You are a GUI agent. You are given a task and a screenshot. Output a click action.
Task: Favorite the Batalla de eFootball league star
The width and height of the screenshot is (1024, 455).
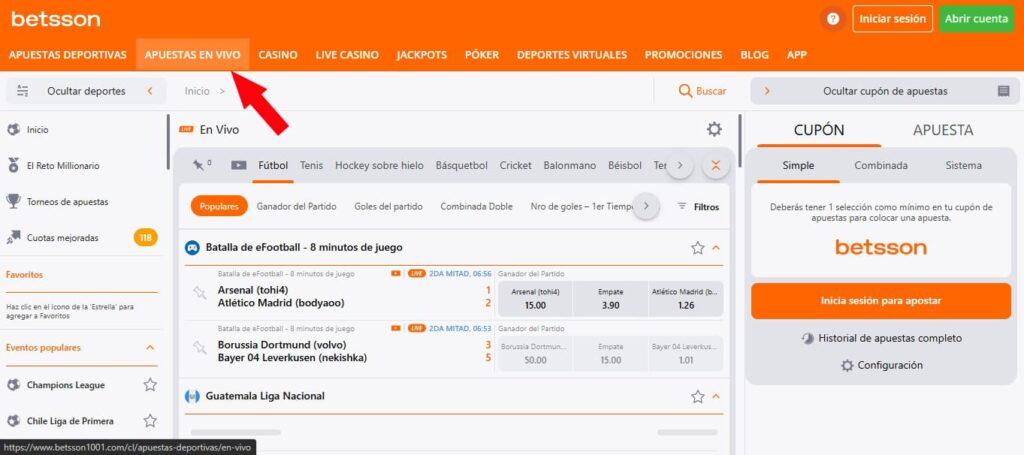(698, 248)
